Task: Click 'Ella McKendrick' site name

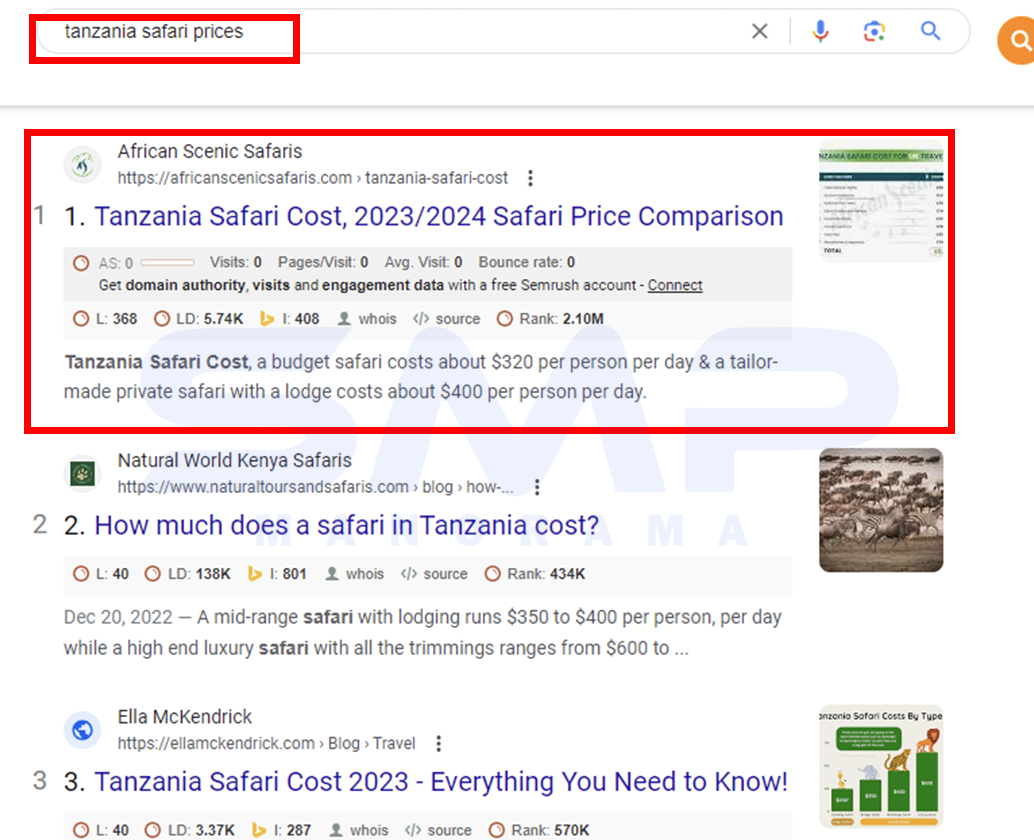Action: 185,717
